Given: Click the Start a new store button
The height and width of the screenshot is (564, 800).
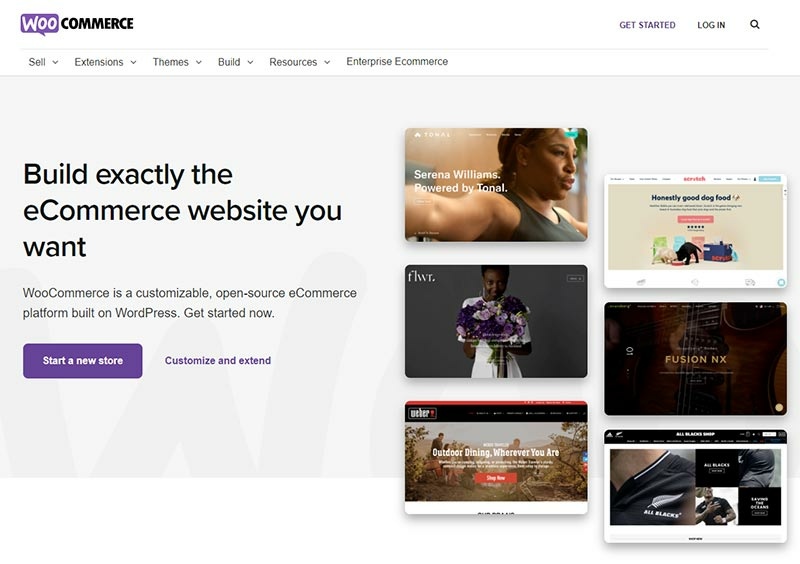Looking at the screenshot, I should [83, 361].
